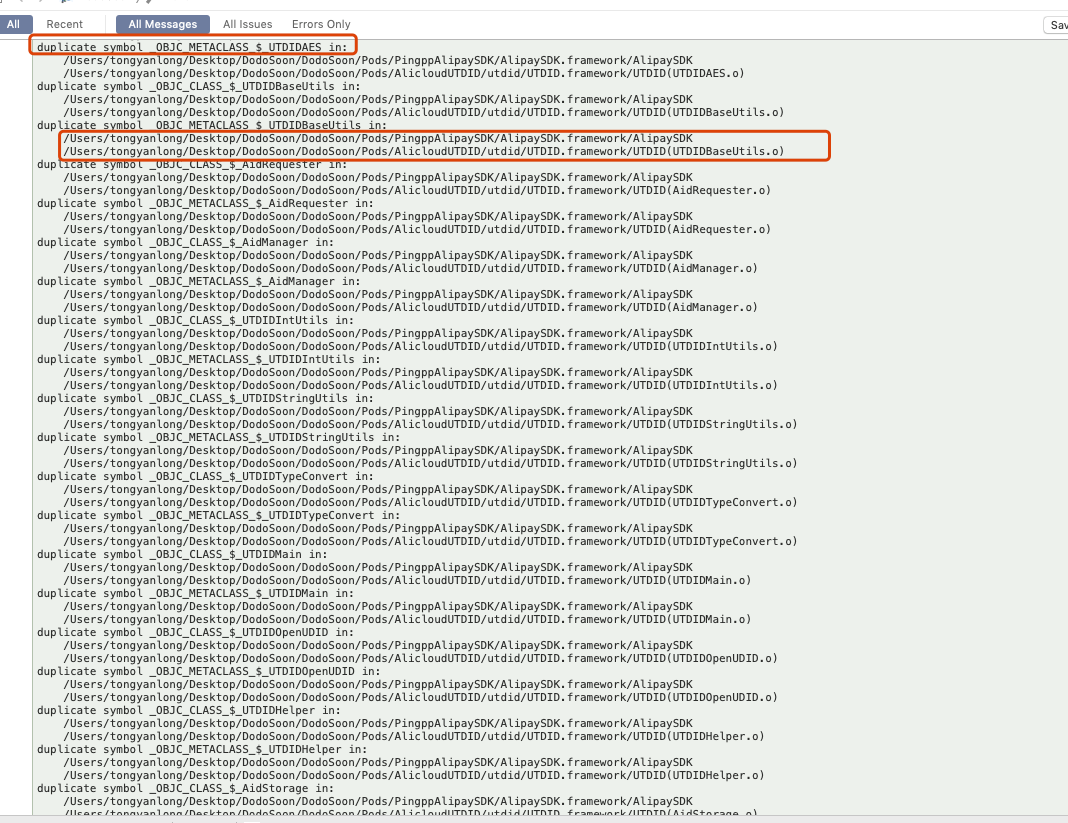Select UTDID(UTDIDIntUtils.o) path under _OBJC_CLASS_$_UTDIDIntUtils
This screenshot has height=823, width=1068.
420,346
